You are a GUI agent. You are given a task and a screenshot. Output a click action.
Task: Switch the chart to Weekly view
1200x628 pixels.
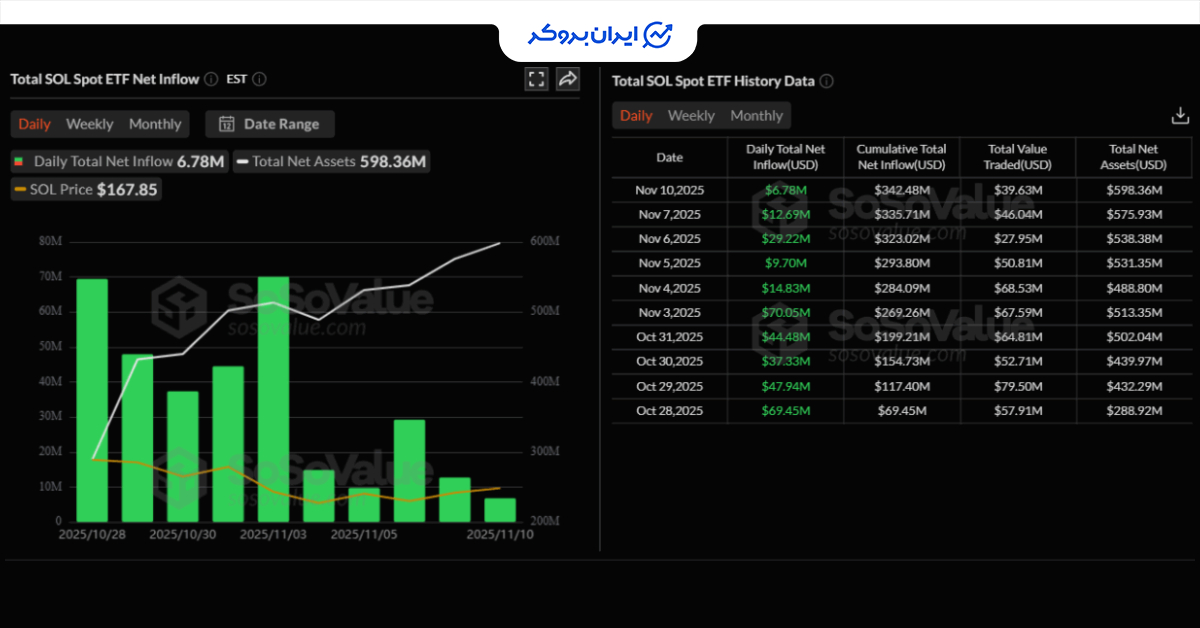tap(90, 124)
